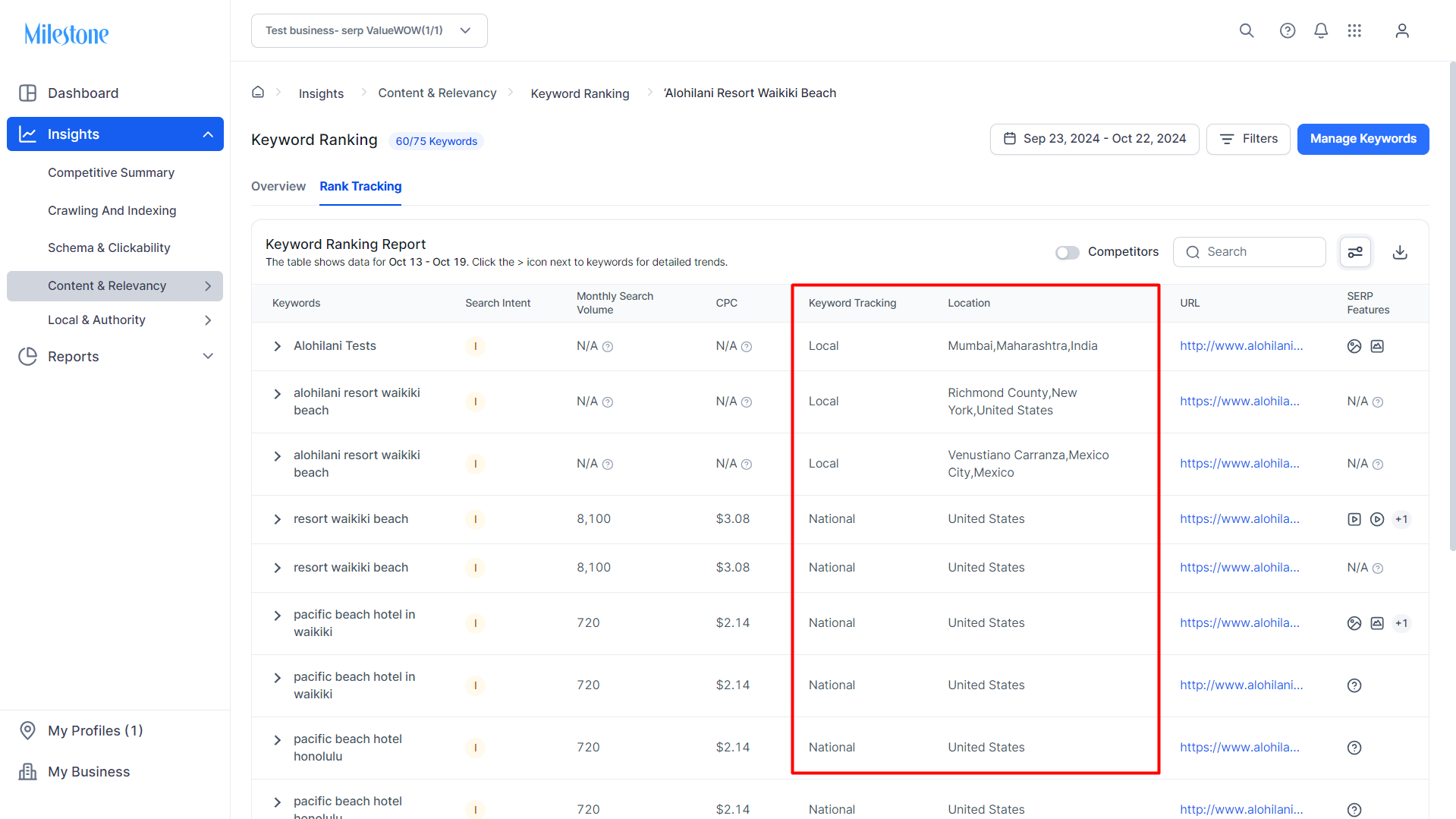Open the search icon in top bar
1456x819 pixels.
[1247, 30]
